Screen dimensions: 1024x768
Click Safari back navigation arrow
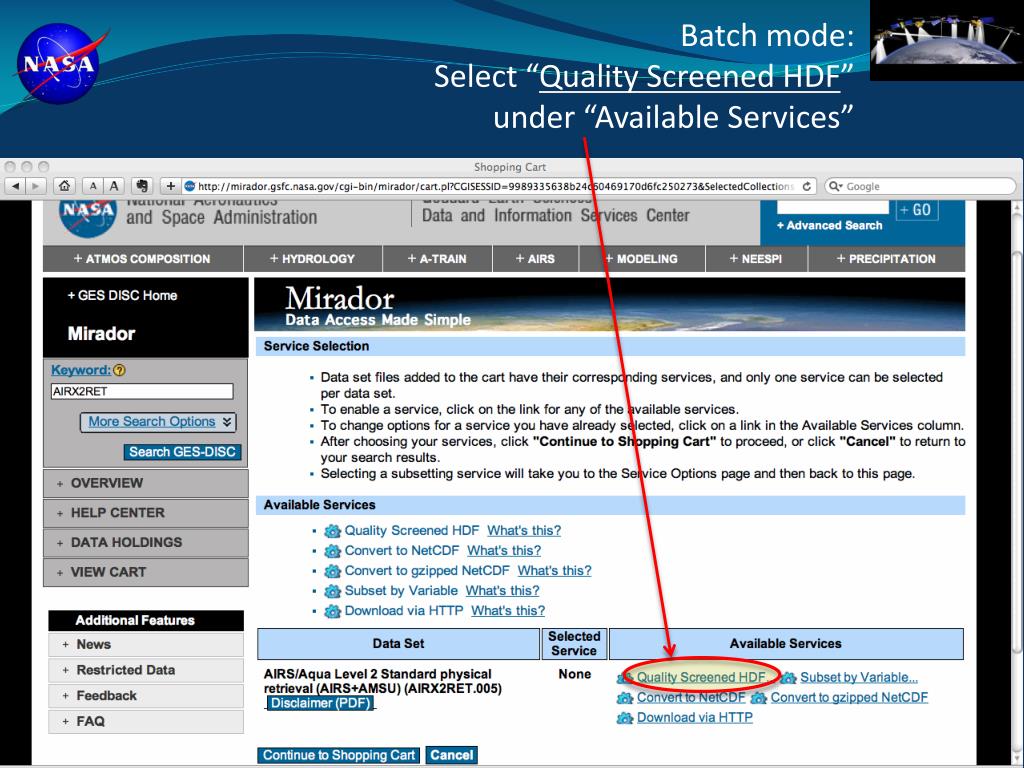[x=15, y=186]
